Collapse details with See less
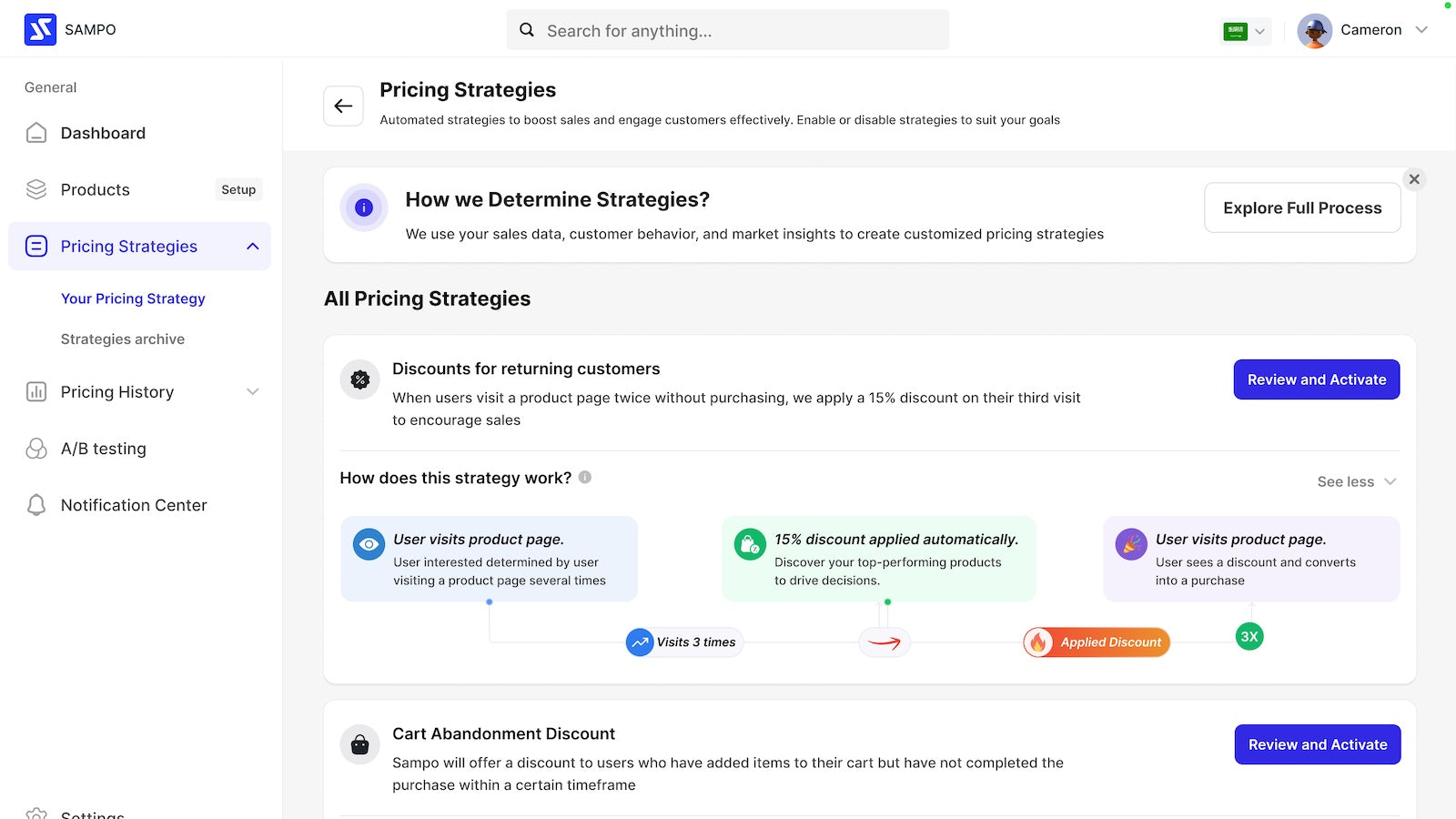1456x819 pixels. click(1356, 481)
